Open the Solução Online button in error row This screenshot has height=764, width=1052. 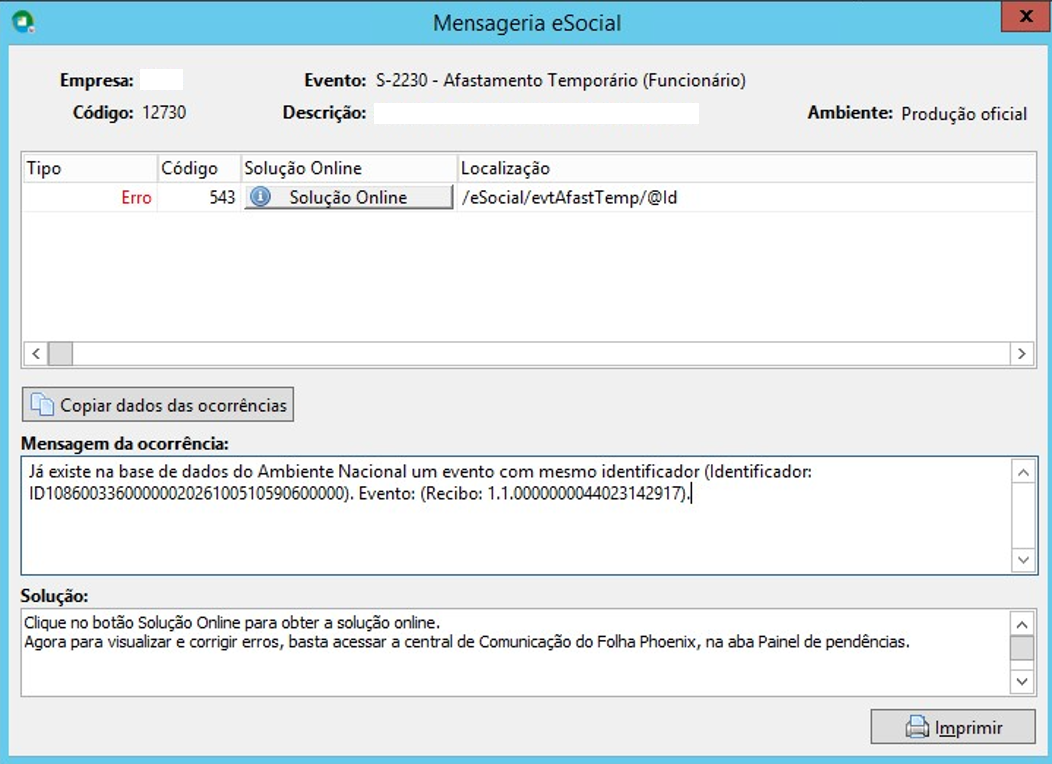pos(348,197)
